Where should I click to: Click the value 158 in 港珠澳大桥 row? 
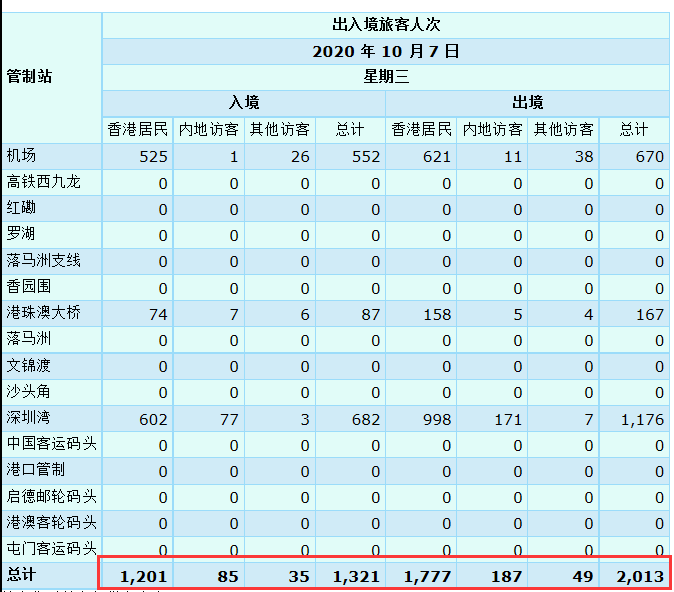tap(437, 315)
